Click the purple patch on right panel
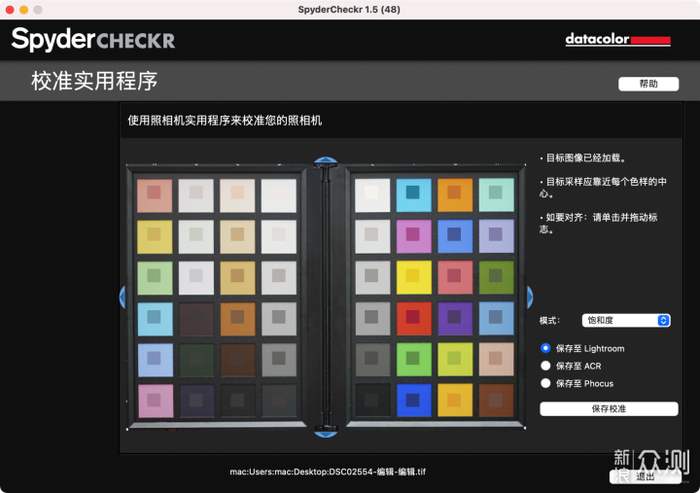 coord(454,318)
